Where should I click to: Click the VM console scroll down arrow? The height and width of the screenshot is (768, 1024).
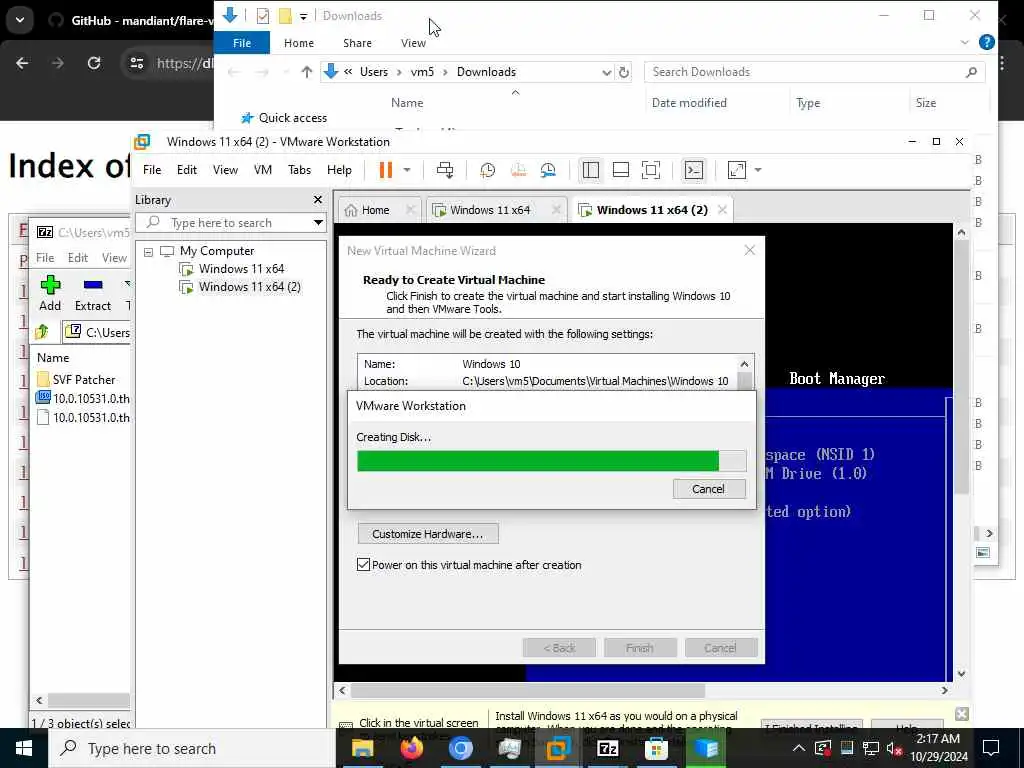[x=961, y=673]
